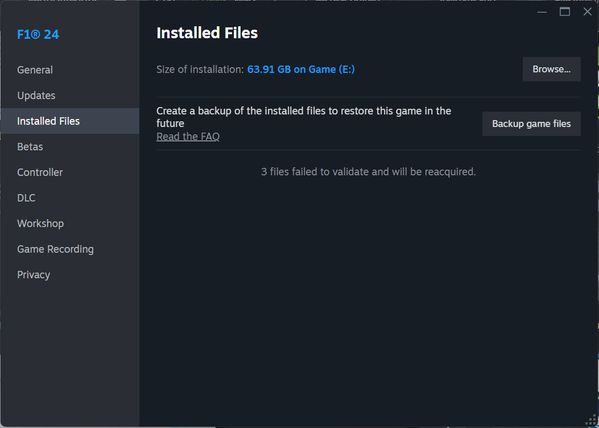Close the properties window
Screen dimensions: 599x428
pos(588,12)
